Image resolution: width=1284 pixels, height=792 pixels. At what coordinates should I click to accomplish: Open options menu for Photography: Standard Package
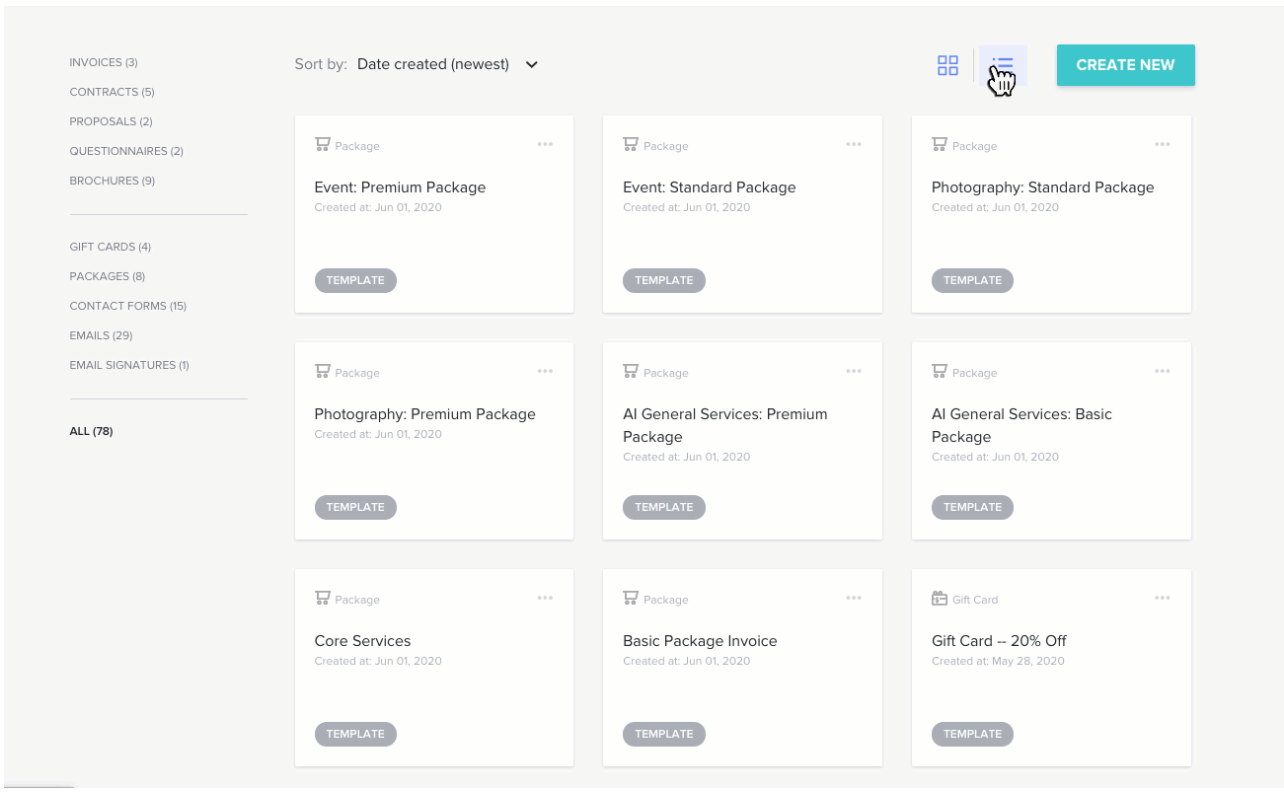click(x=1162, y=144)
